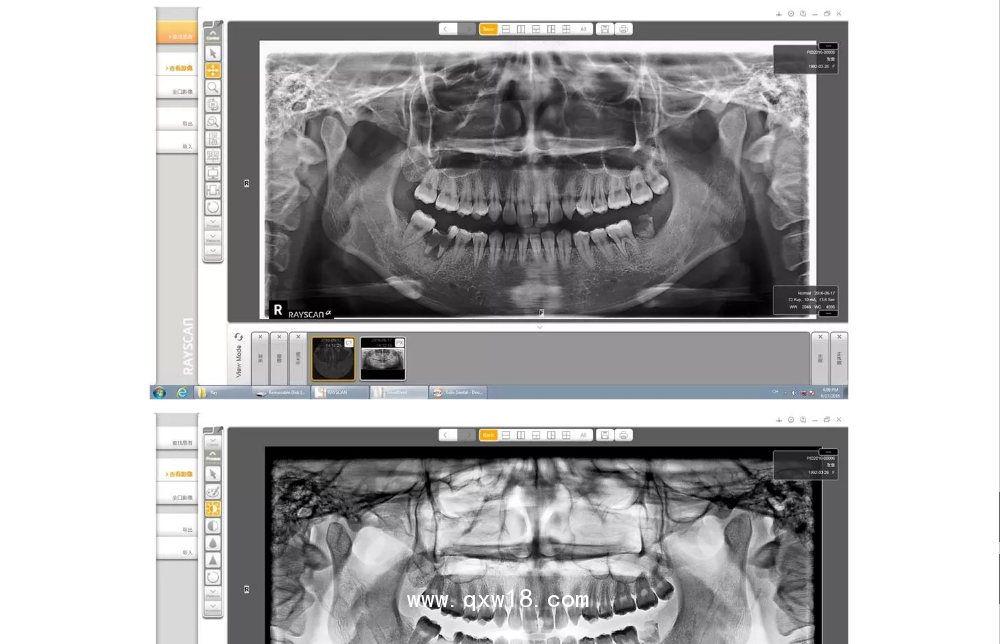Toggle Basic layout mode in upper viewer
Viewport: 1000px width, 644px height.
pyautogui.click(x=488, y=29)
